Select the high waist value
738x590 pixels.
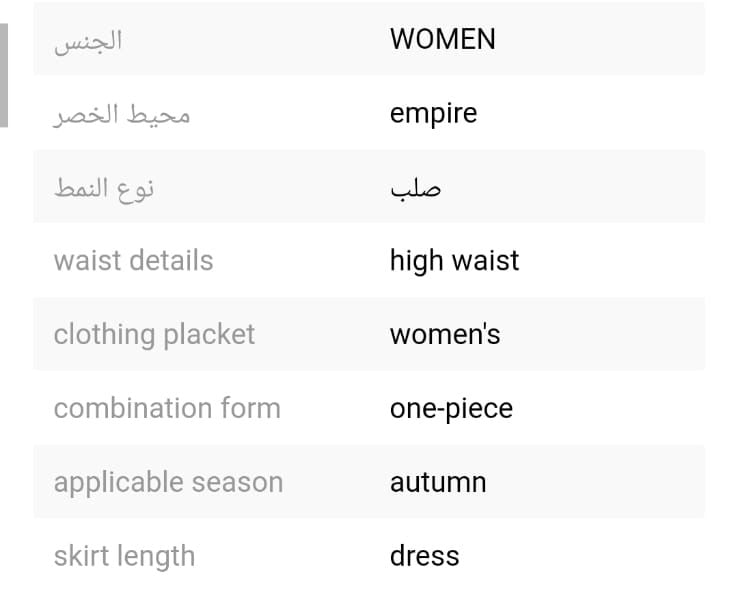[454, 261]
